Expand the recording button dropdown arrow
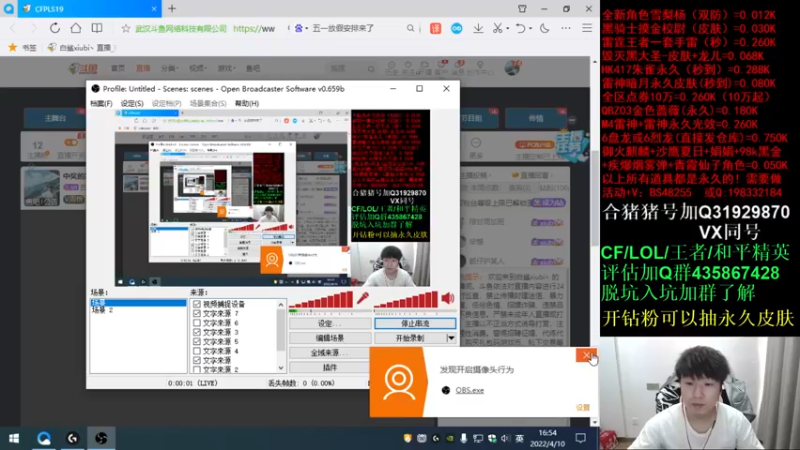The height and width of the screenshot is (450, 800). (451, 338)
